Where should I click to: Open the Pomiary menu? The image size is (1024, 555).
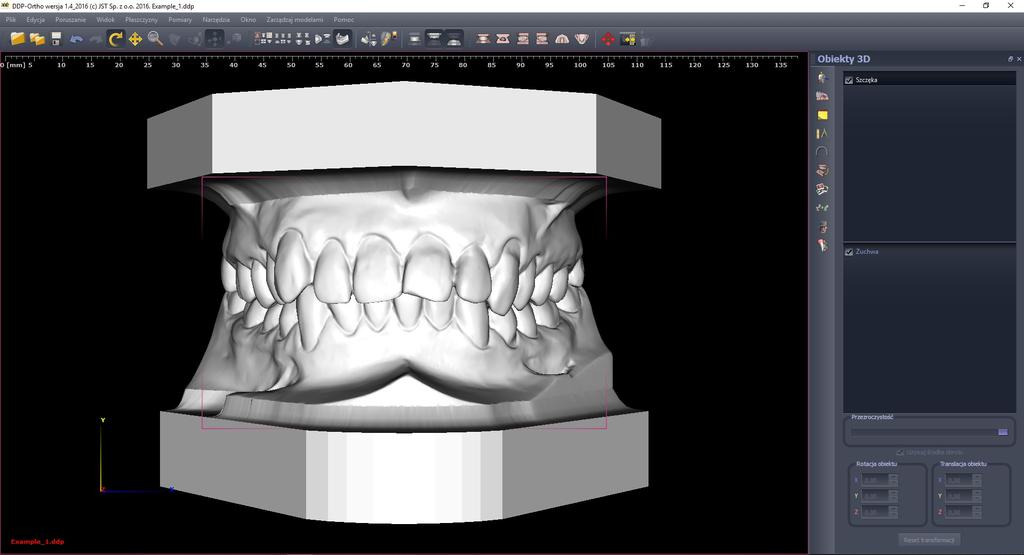click(180, 20)
